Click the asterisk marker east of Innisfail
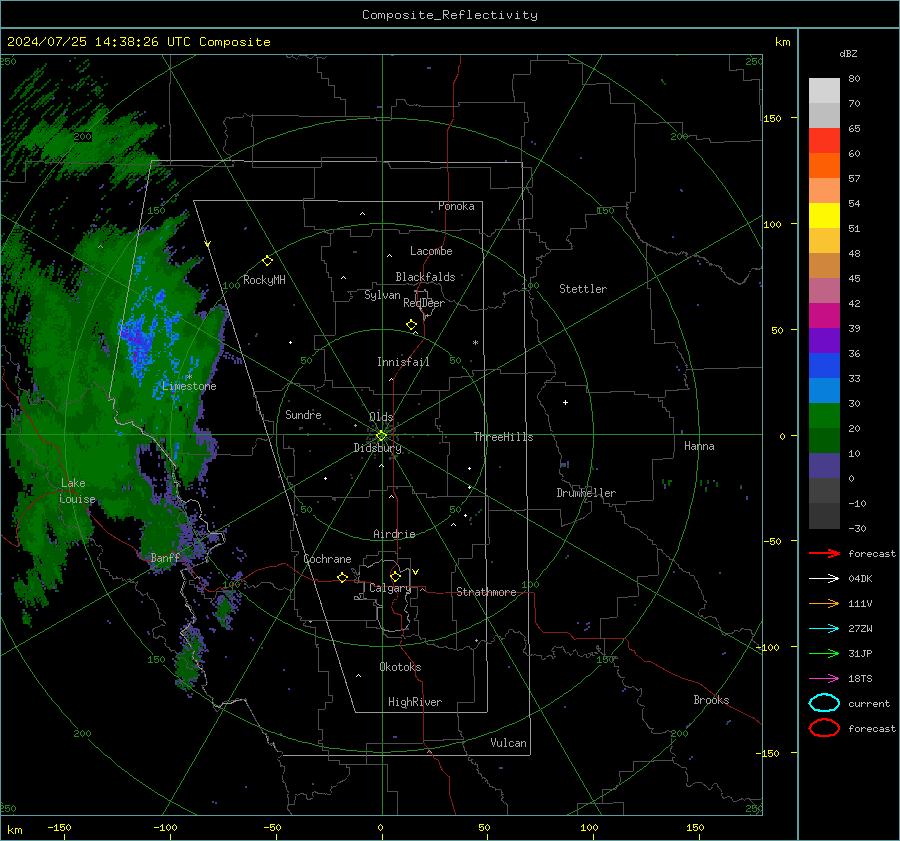The height and width of the screenshot is (841, 900). click(x=475, y=343)
